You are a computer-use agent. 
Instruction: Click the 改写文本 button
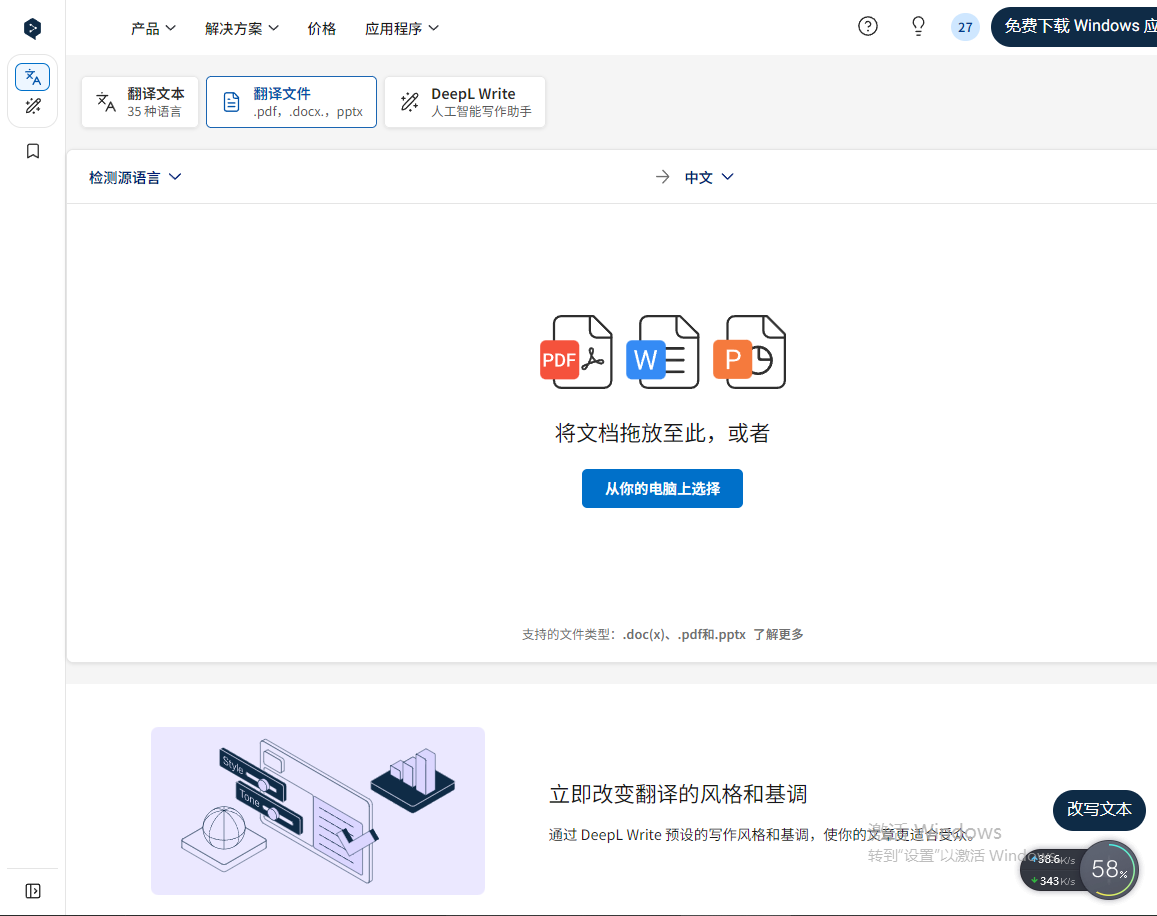coord(1099,810)
